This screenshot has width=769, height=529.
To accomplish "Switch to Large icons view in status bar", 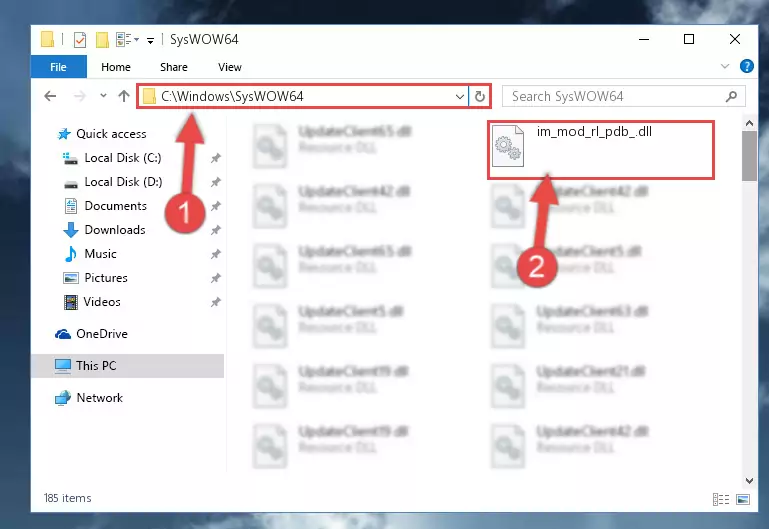I will pyautogui.click(x=743, y=500).
